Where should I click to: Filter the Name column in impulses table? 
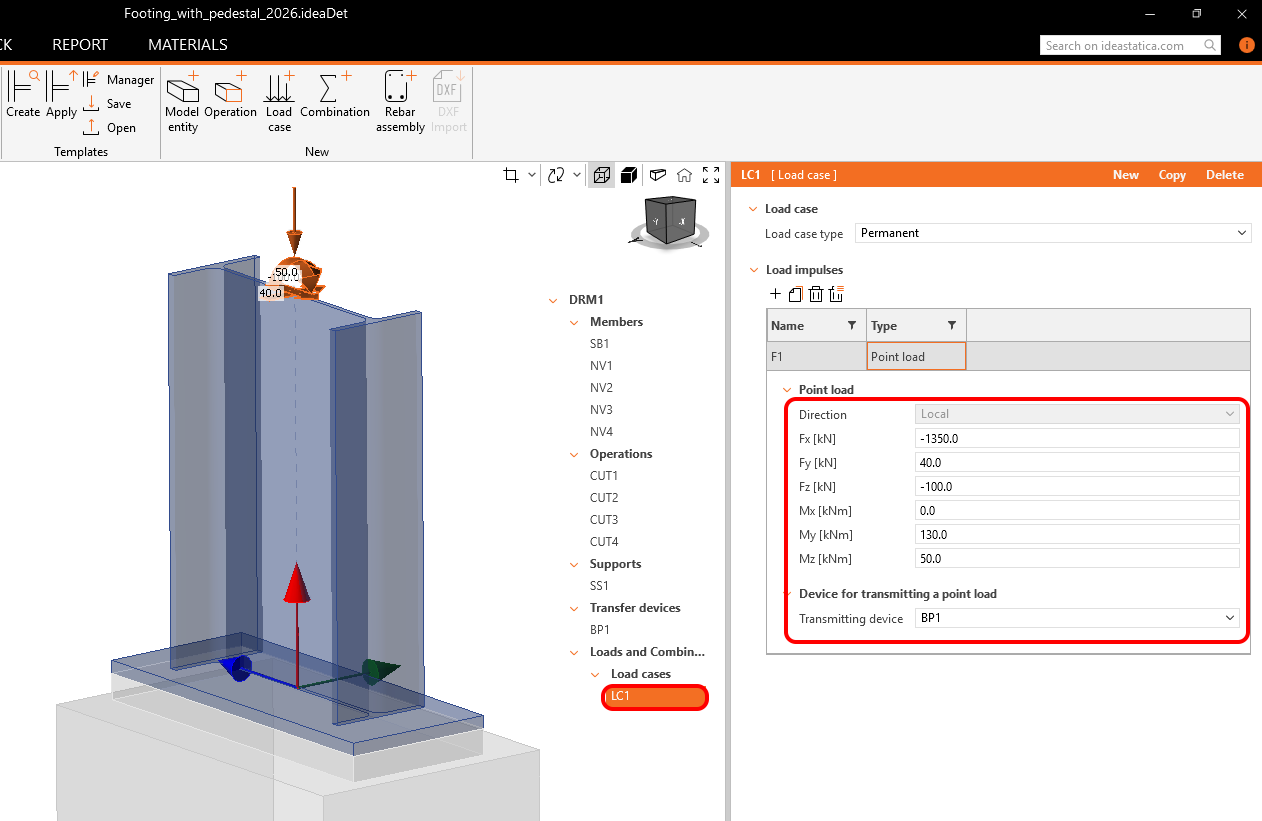point(852,326)
